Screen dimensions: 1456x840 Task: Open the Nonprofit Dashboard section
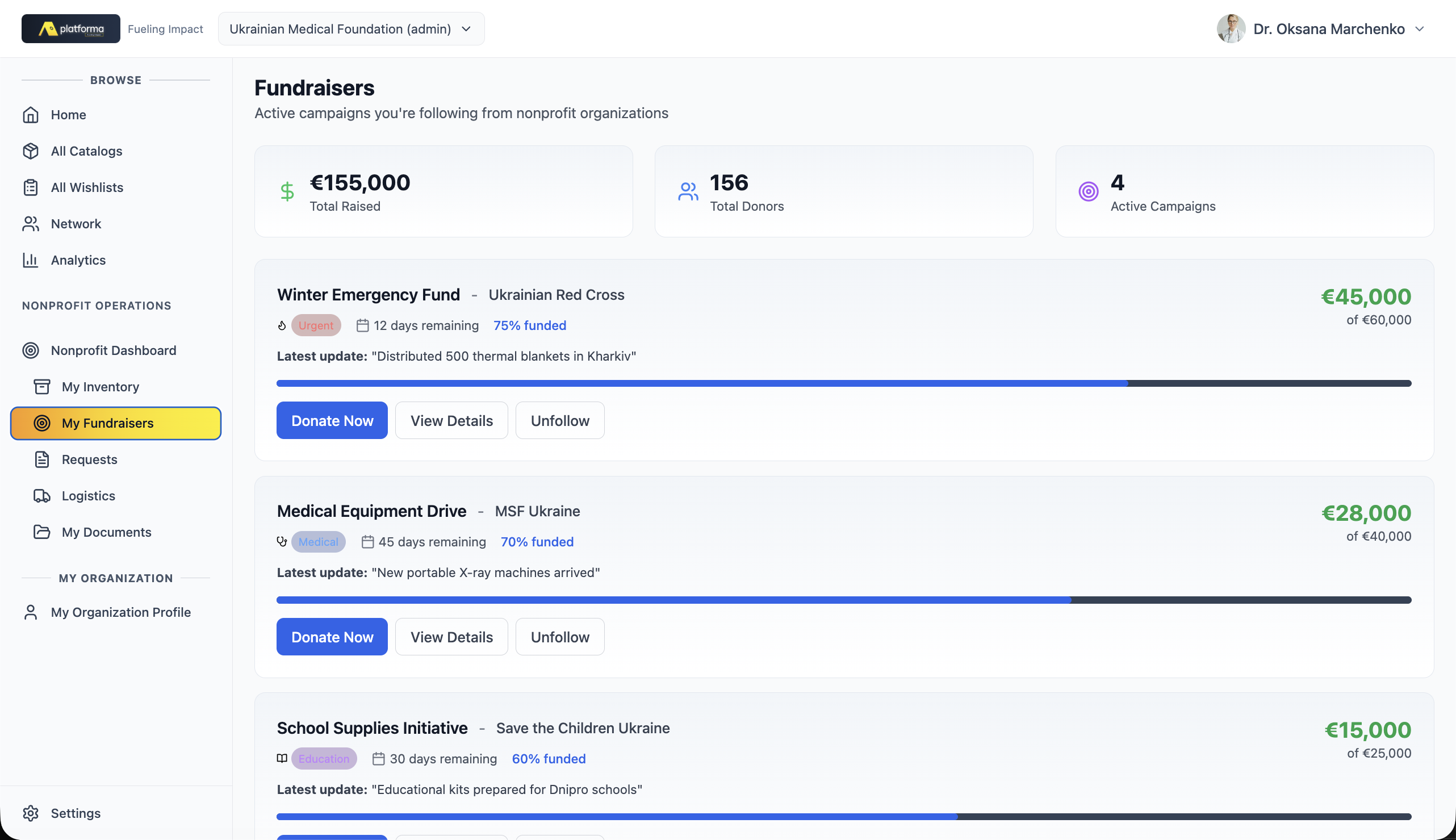[113, 350]
